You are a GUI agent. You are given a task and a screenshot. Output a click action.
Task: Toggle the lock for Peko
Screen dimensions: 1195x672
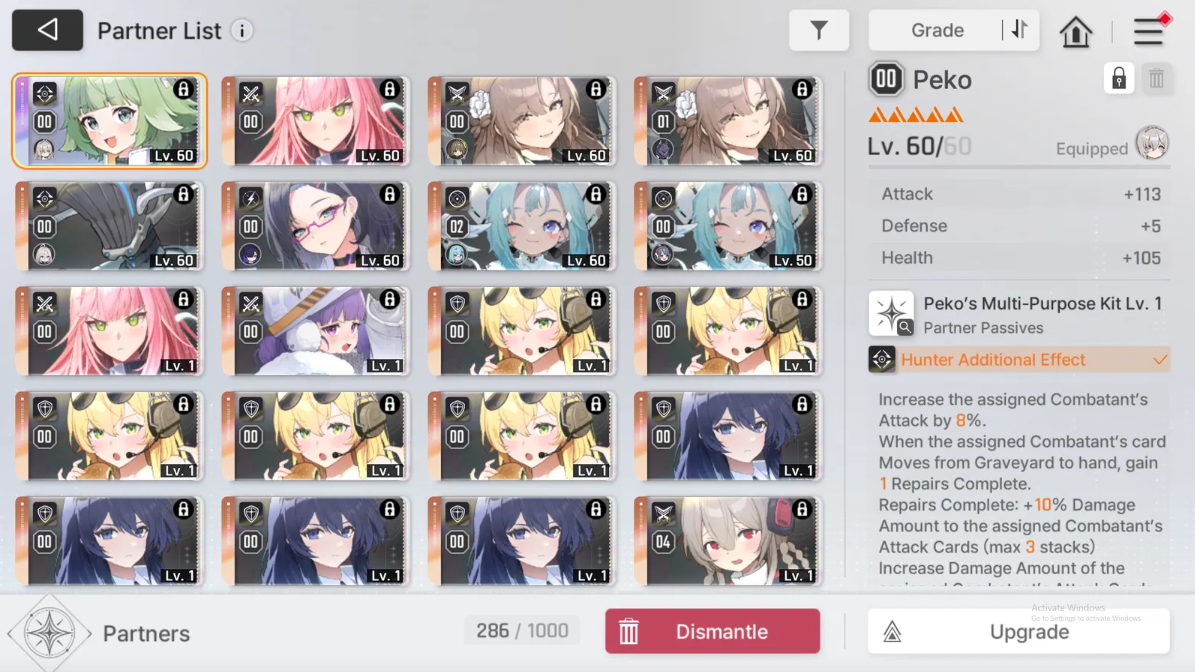click(1119, 78)
